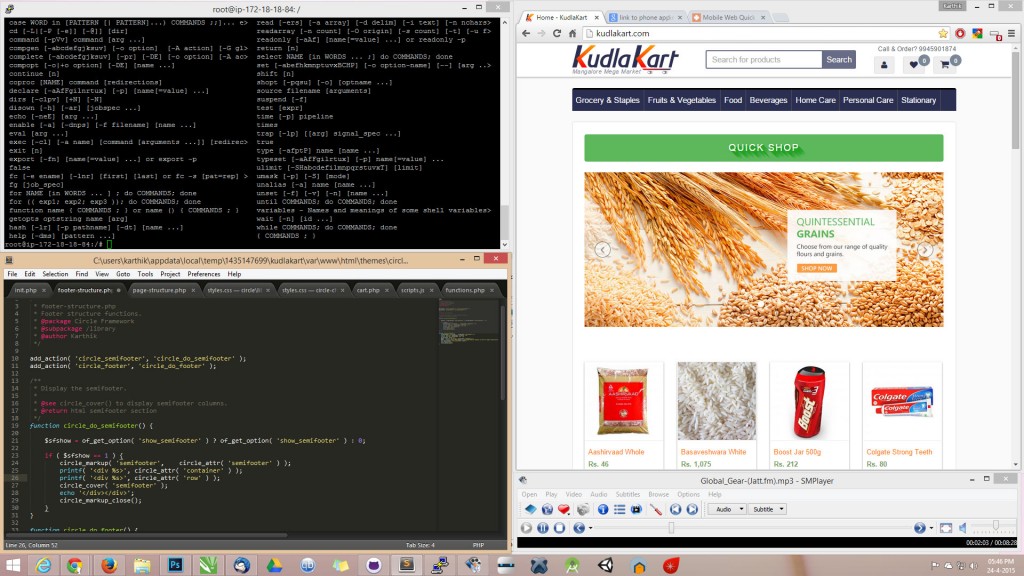1024x576 pixels.
Task: Open the wishlist heart icon on KudlaKart
Action: click(x=914, y=65)
